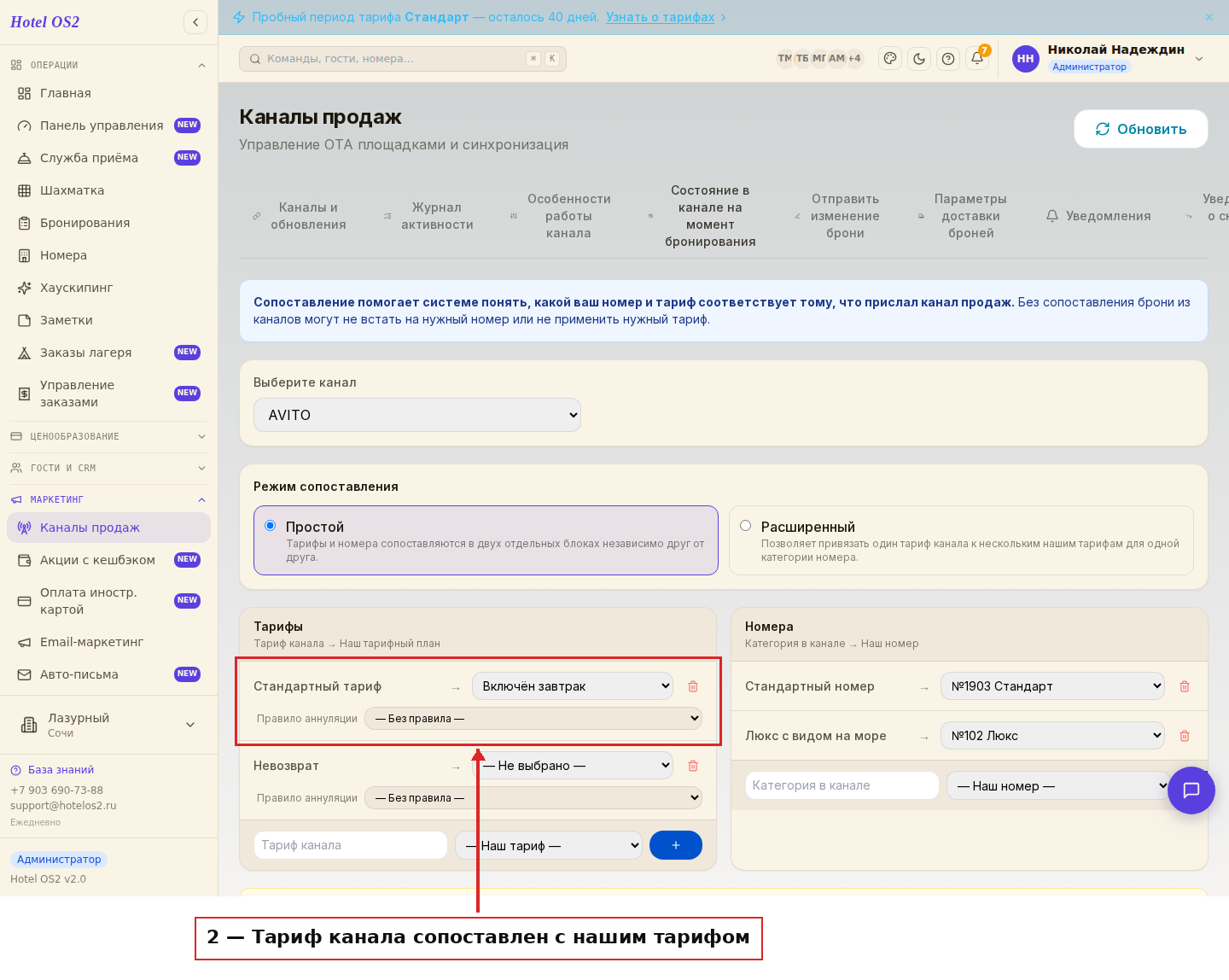The height and width of the screenshot is (980, 1229).
Task: Open the №102 Люкс room dropdown
Action: [1052, 736]
